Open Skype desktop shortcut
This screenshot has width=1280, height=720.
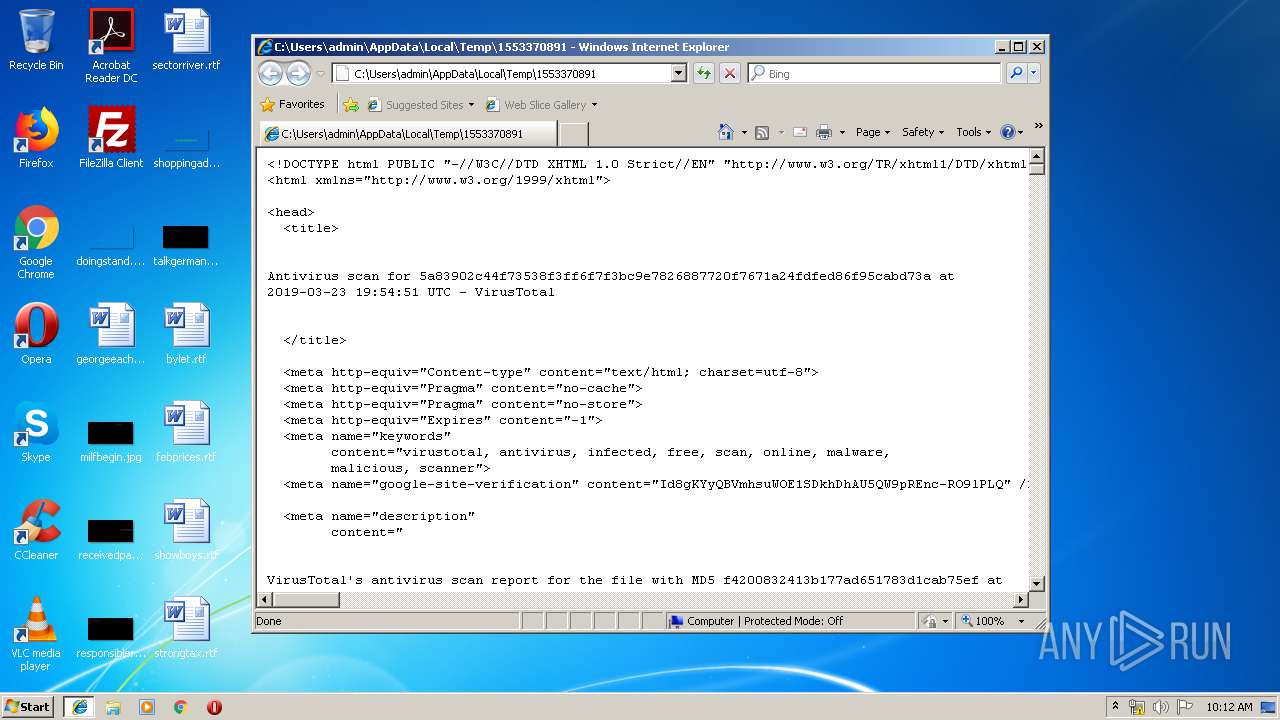36,432
